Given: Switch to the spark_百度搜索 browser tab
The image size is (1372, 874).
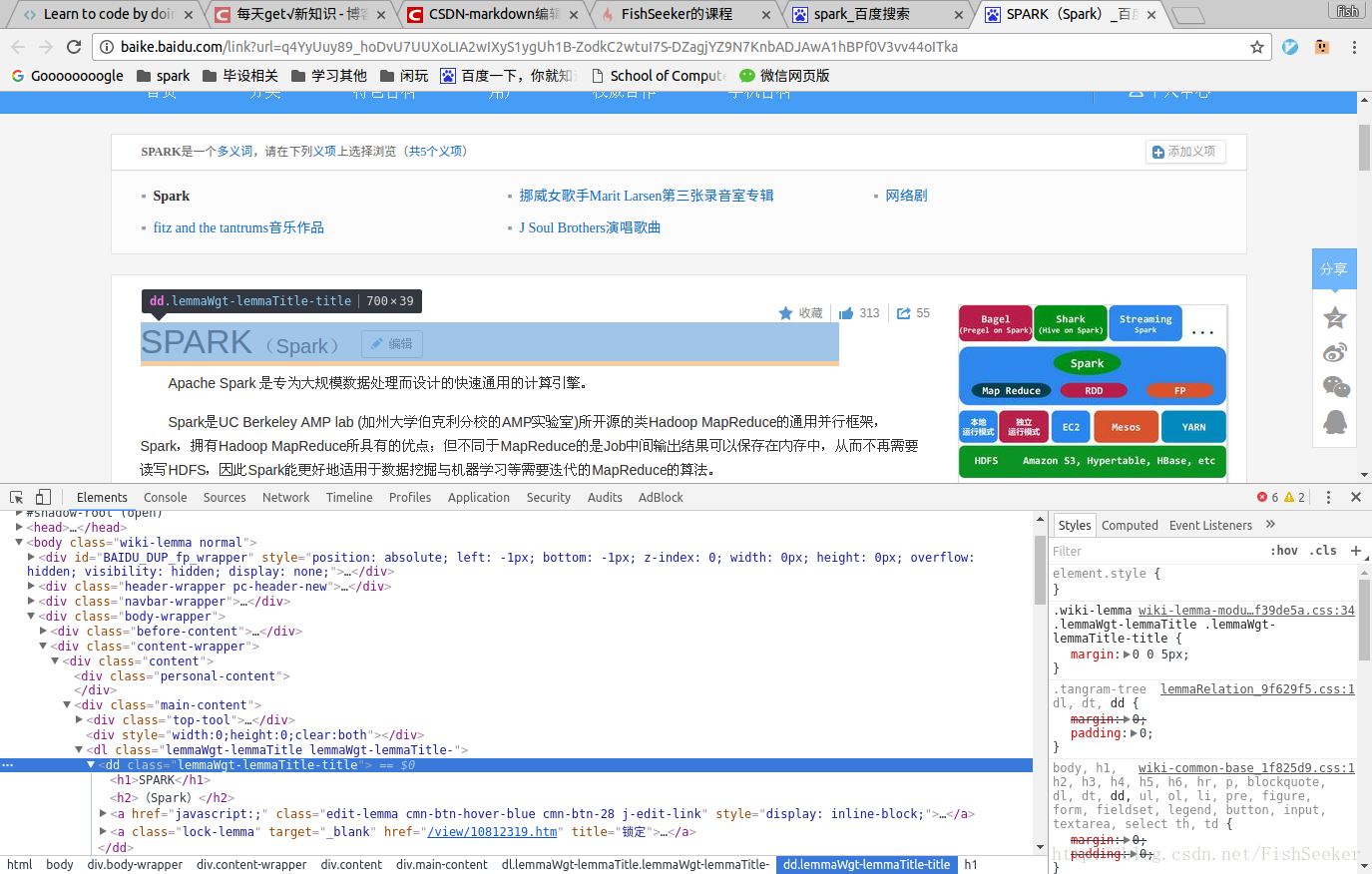Looking at the screenshot, I should 876,14.
